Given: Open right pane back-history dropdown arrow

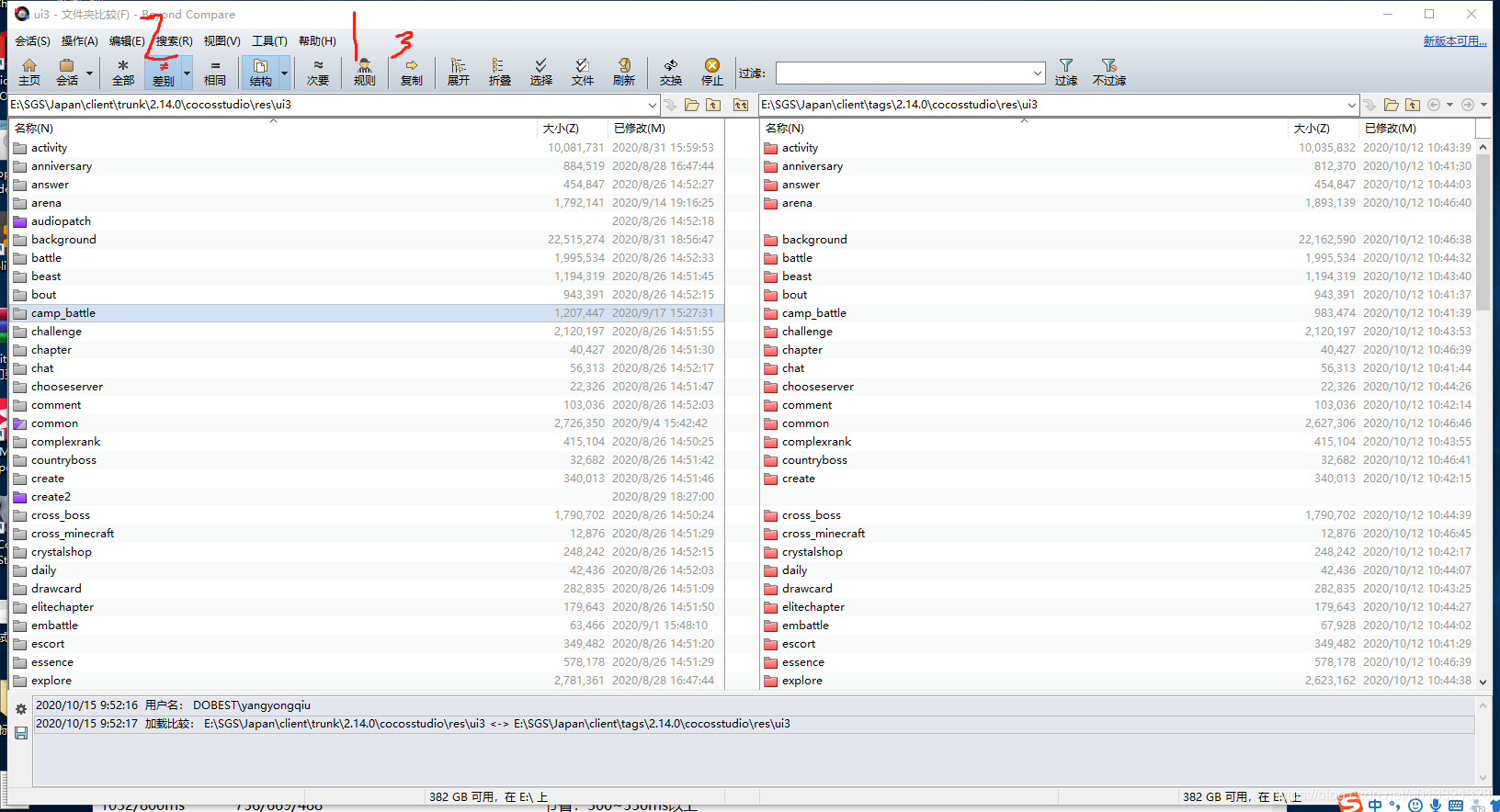Looking at the screenshot, I should (x=1449, y=105).
